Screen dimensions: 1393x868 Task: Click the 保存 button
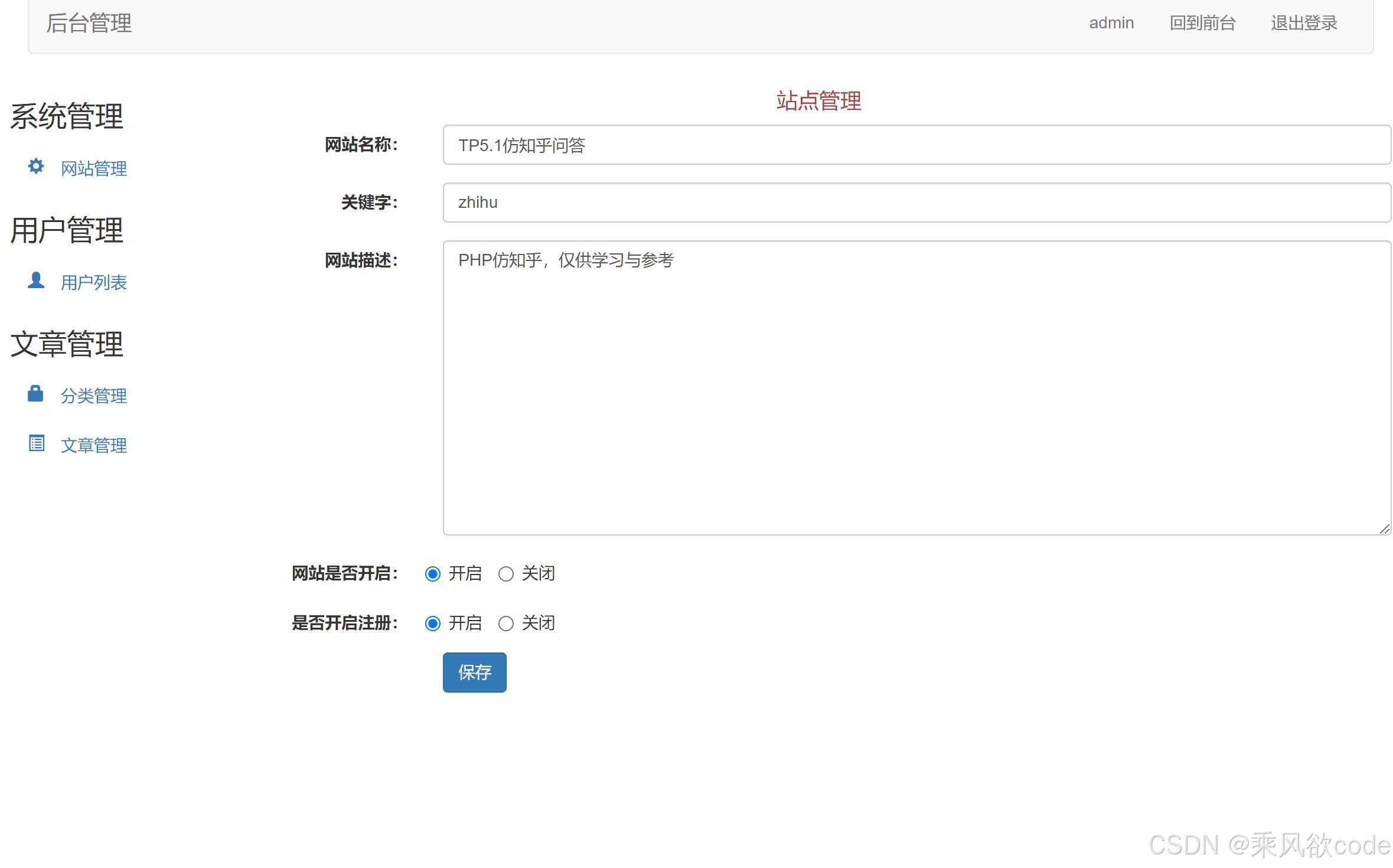coord(474,672)
